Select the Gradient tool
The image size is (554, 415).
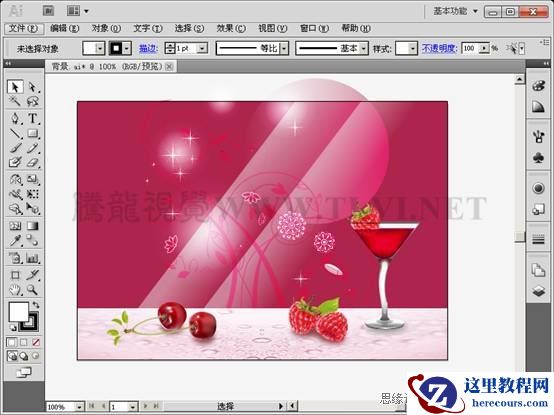coord(33,226)
